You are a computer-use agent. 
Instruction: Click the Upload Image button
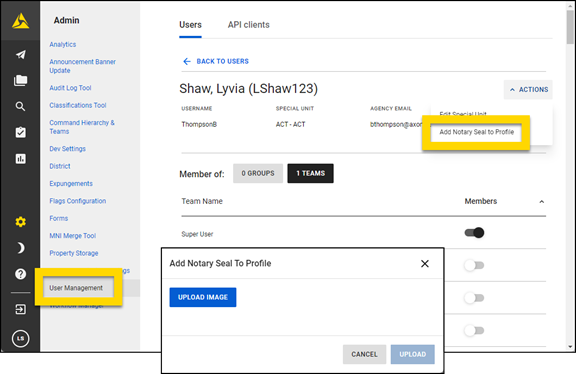pyautogui.click(x=203, y=297)
